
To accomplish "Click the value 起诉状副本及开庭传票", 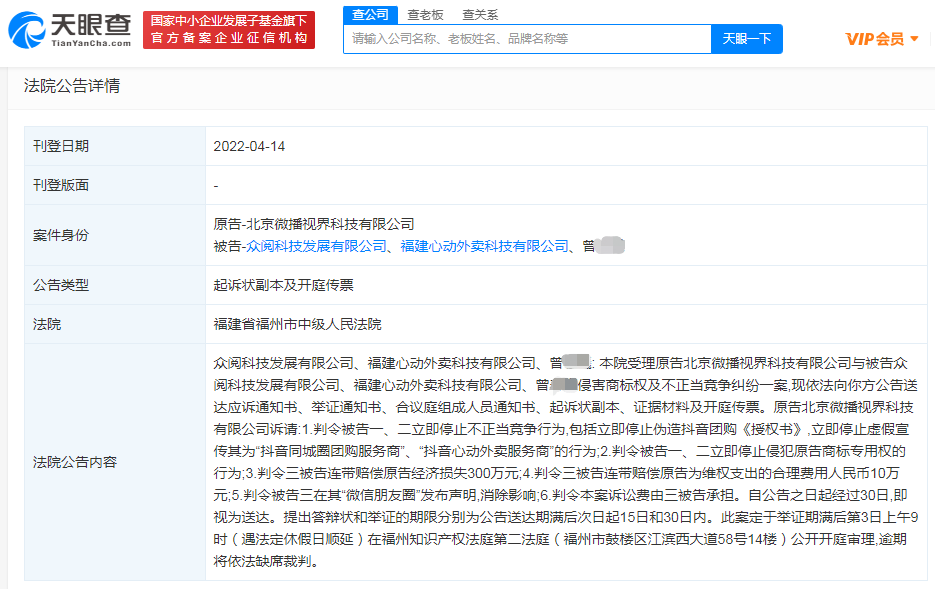I will [283, 285].
